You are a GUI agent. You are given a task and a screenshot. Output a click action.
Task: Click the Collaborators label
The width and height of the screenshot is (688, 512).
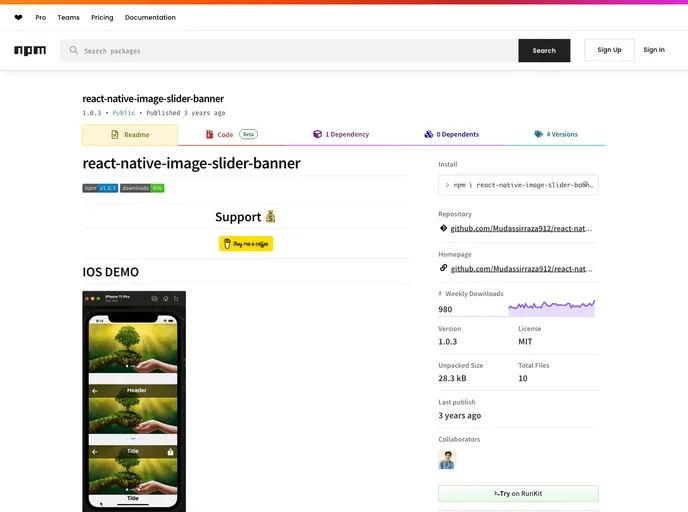pyautogui.click(x=459, y=439)
